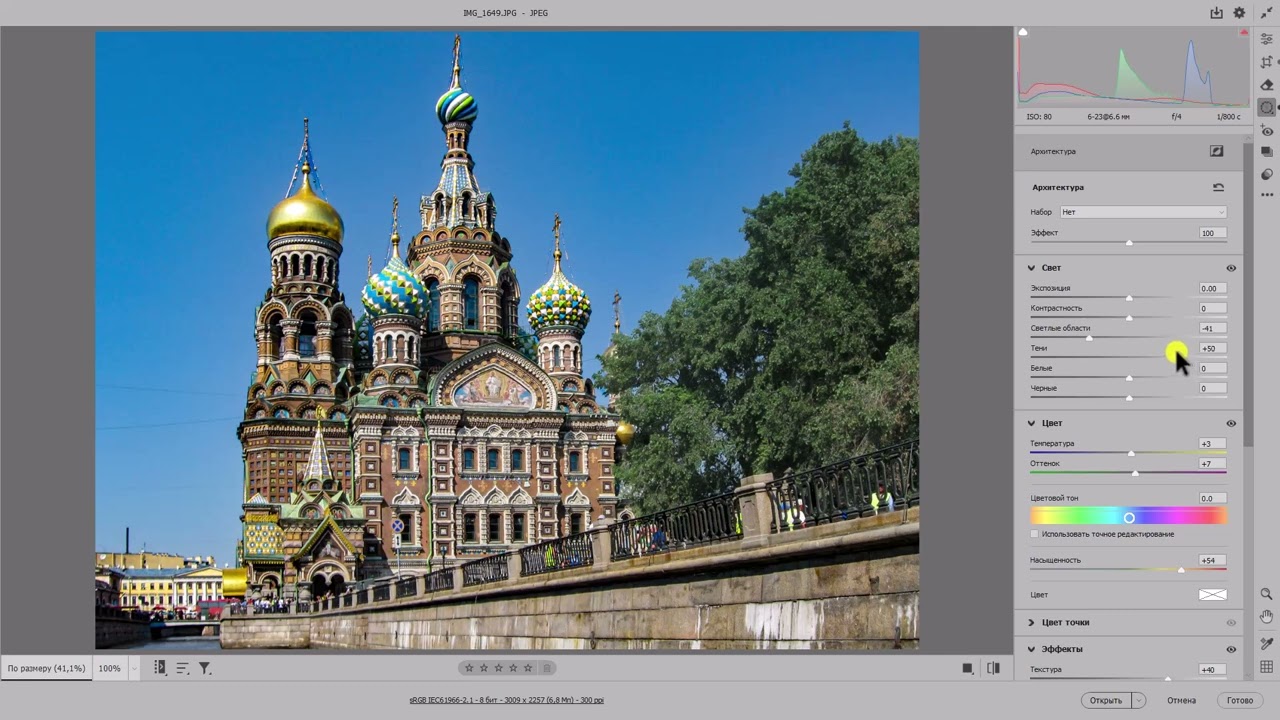This screenshot has width=1280, height=720.
Task: Click the Контрастность value field
Action: click(1212, 308)
